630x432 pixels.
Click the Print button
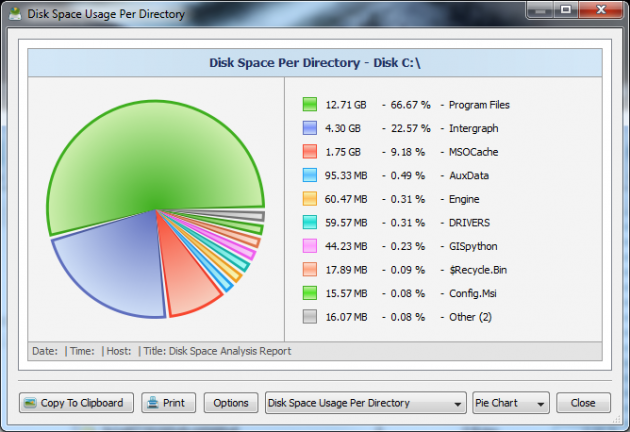click(x=168, y=403)
